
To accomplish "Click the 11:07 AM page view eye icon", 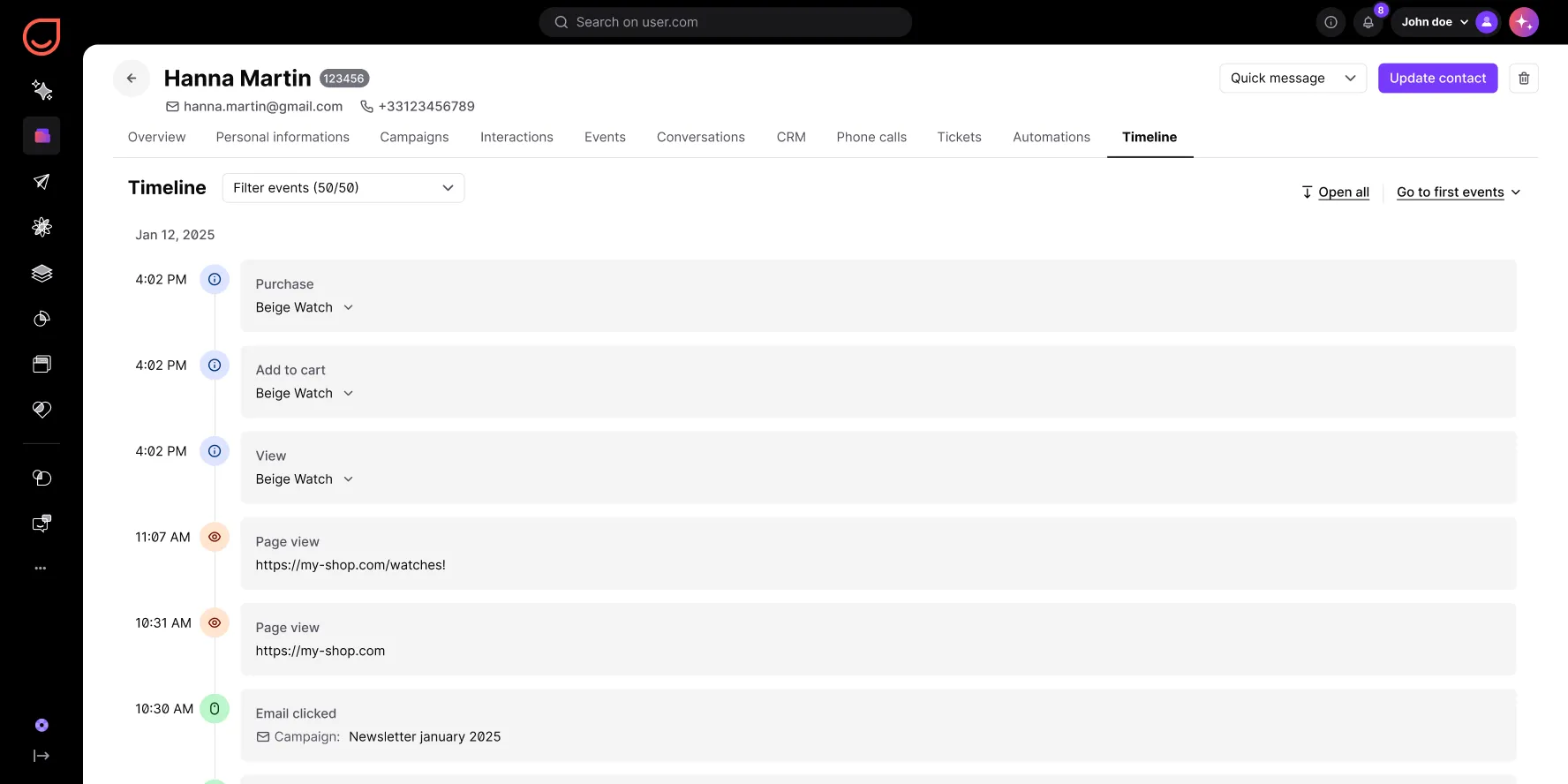I will point(215,537).
